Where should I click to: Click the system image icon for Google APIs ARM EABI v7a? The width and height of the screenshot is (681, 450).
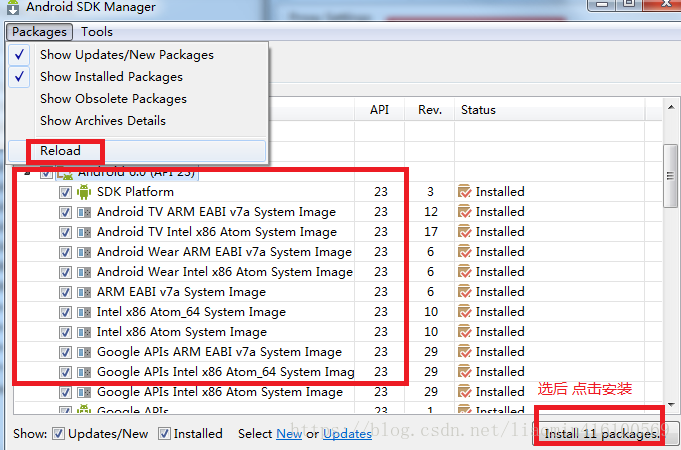click(x=84, y=352)
